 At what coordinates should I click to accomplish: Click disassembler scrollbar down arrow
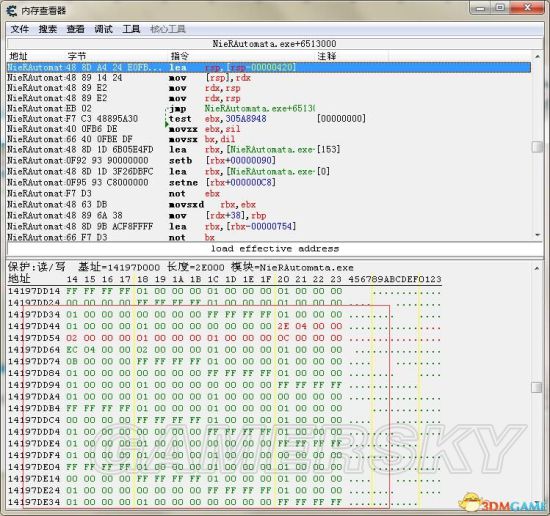click(537, 235)
